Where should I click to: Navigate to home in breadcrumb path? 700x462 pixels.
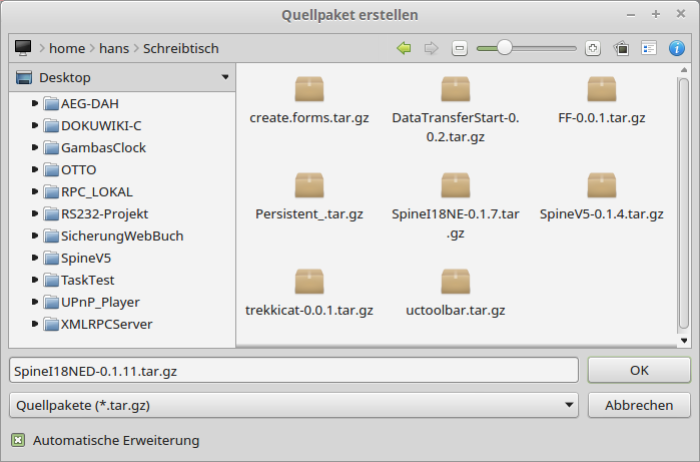pyautogui.click(x=67, y=48)
